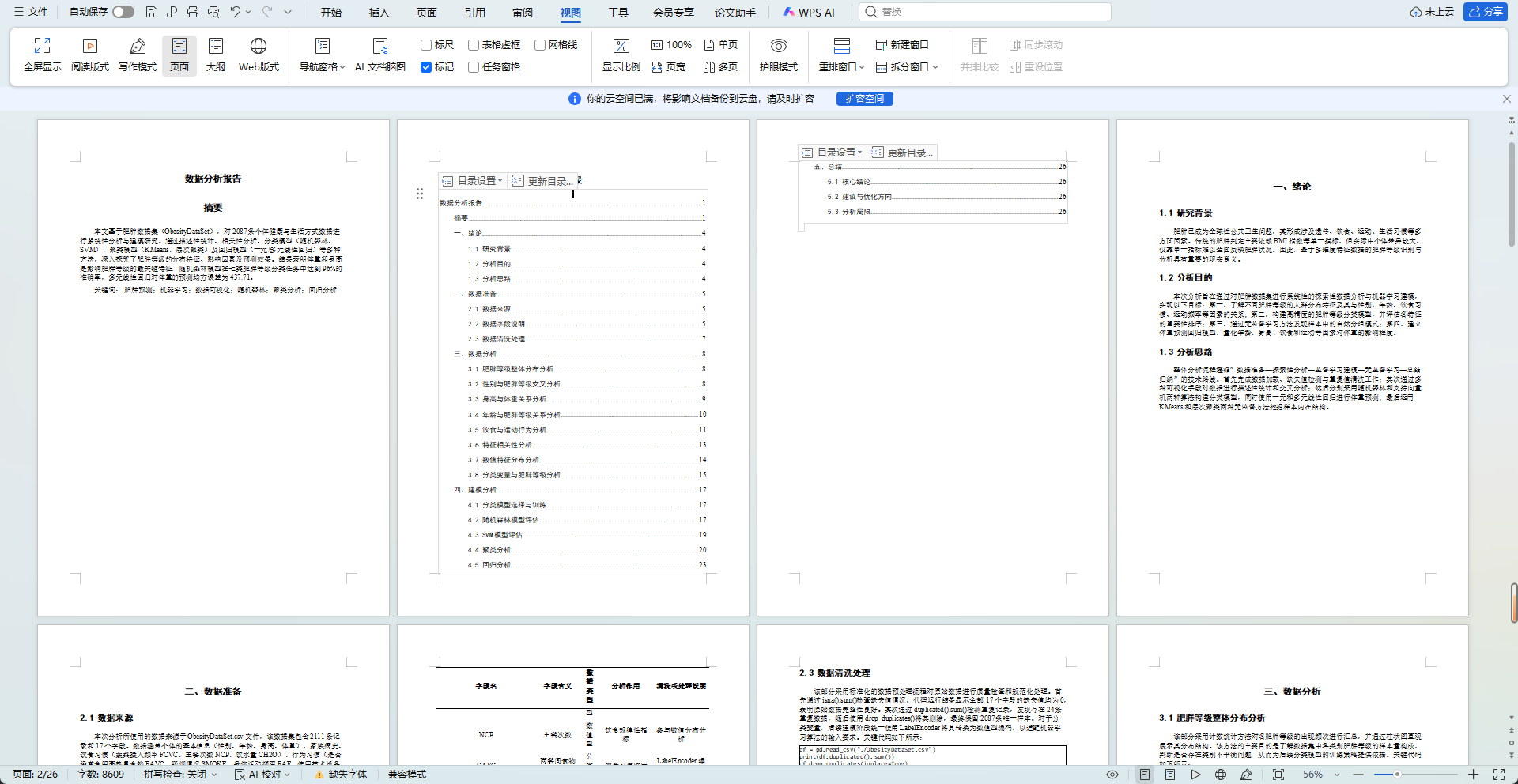The height and width of the screenshot is (784, 1518).
Task: Open the AI proofreading (AI 校对) dropdown
Action: point(262,775)
